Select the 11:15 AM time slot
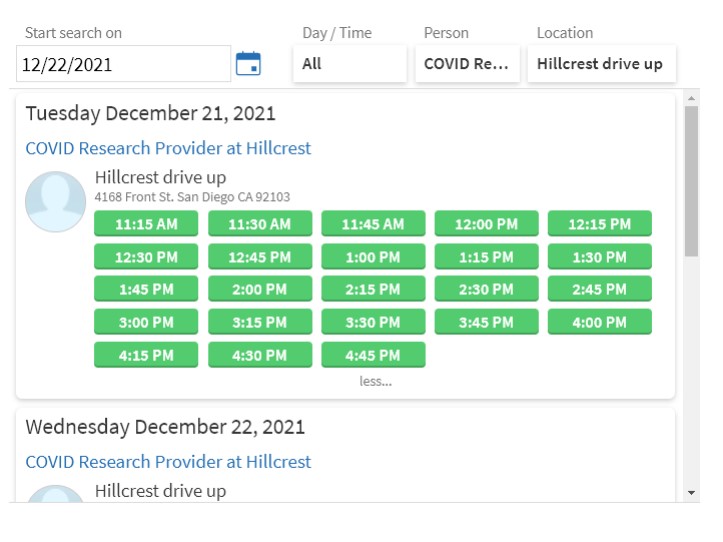 pyautogui.click(x=146, y=224)
